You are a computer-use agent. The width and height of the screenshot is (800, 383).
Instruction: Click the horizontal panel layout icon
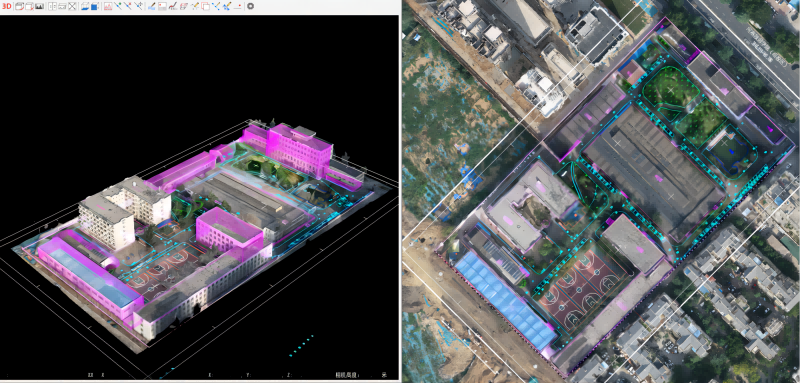[x=62, y=6]
